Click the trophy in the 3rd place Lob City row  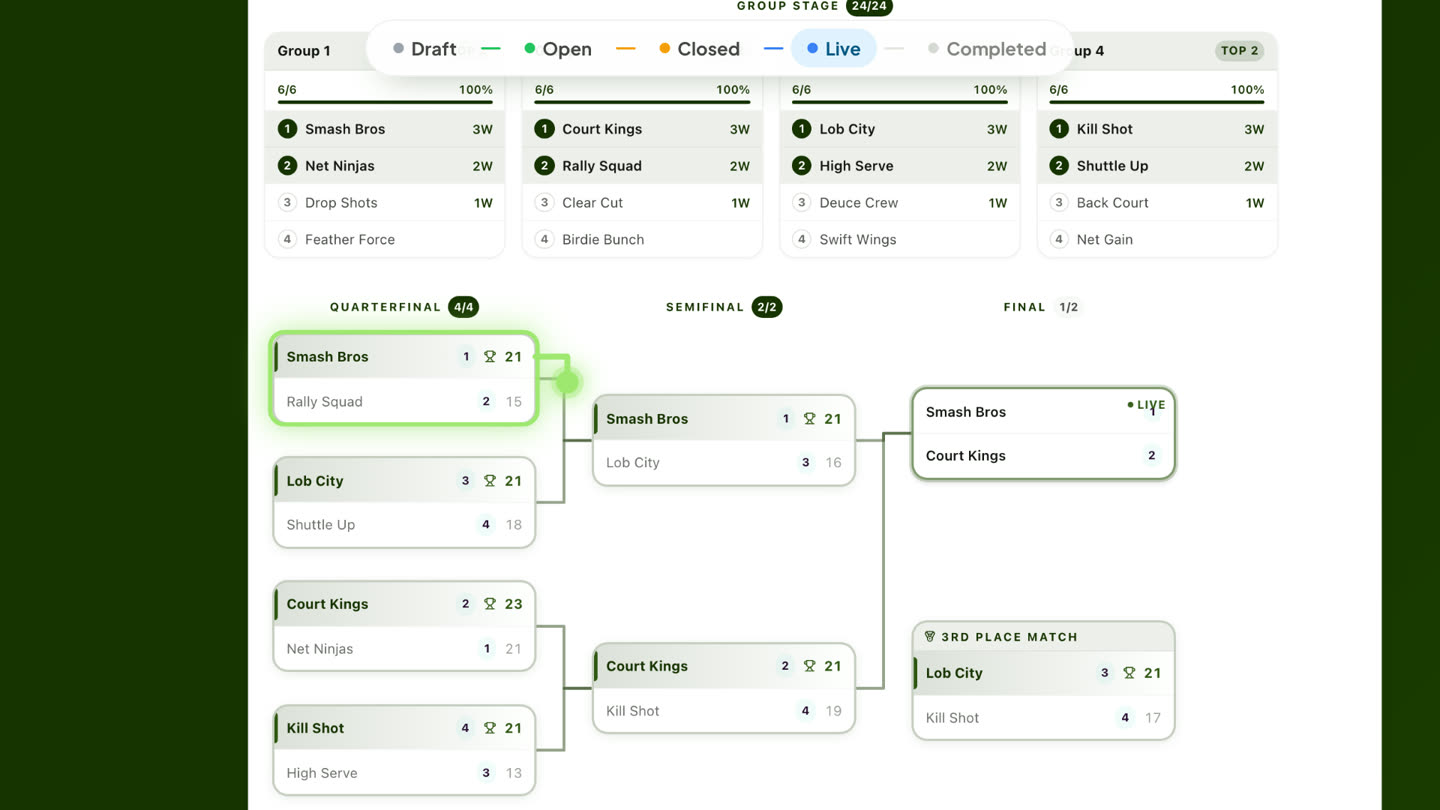tap(1129, 673)
